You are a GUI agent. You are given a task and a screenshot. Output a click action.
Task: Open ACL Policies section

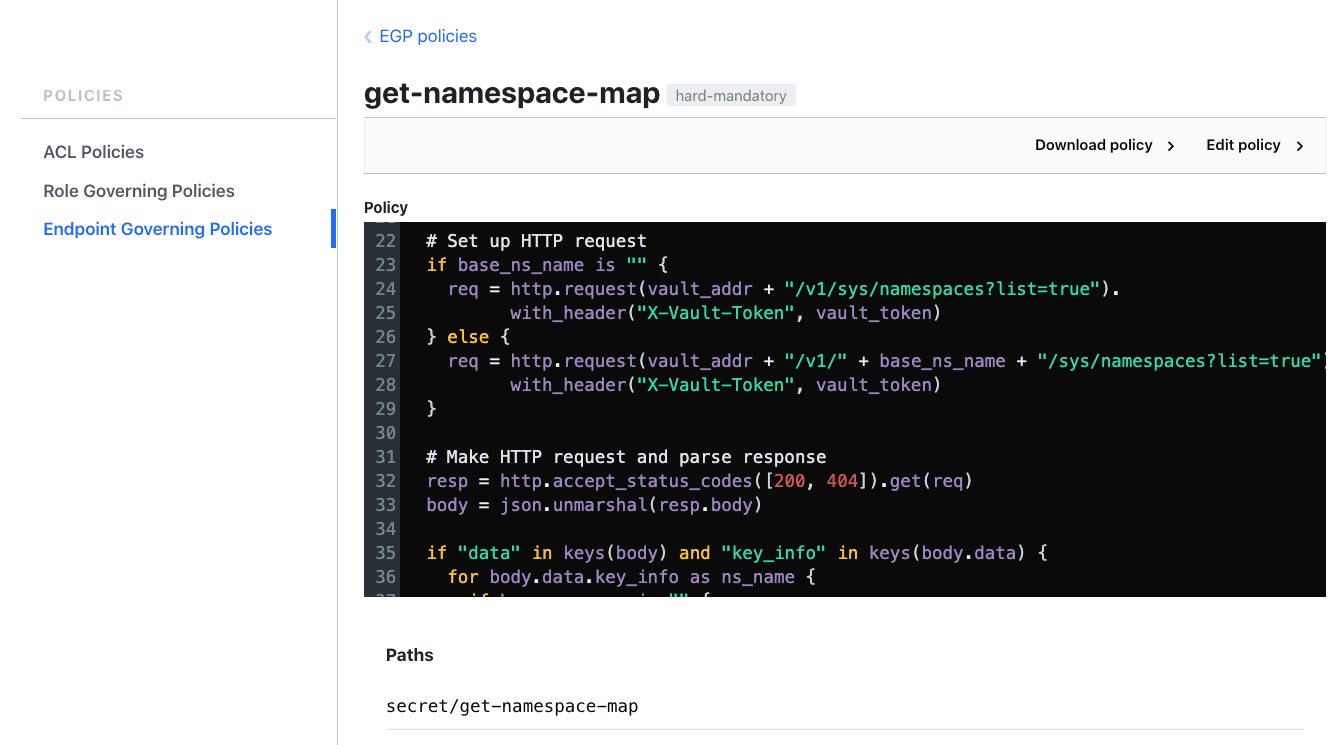pyautogui.click(x=94, y=152)
